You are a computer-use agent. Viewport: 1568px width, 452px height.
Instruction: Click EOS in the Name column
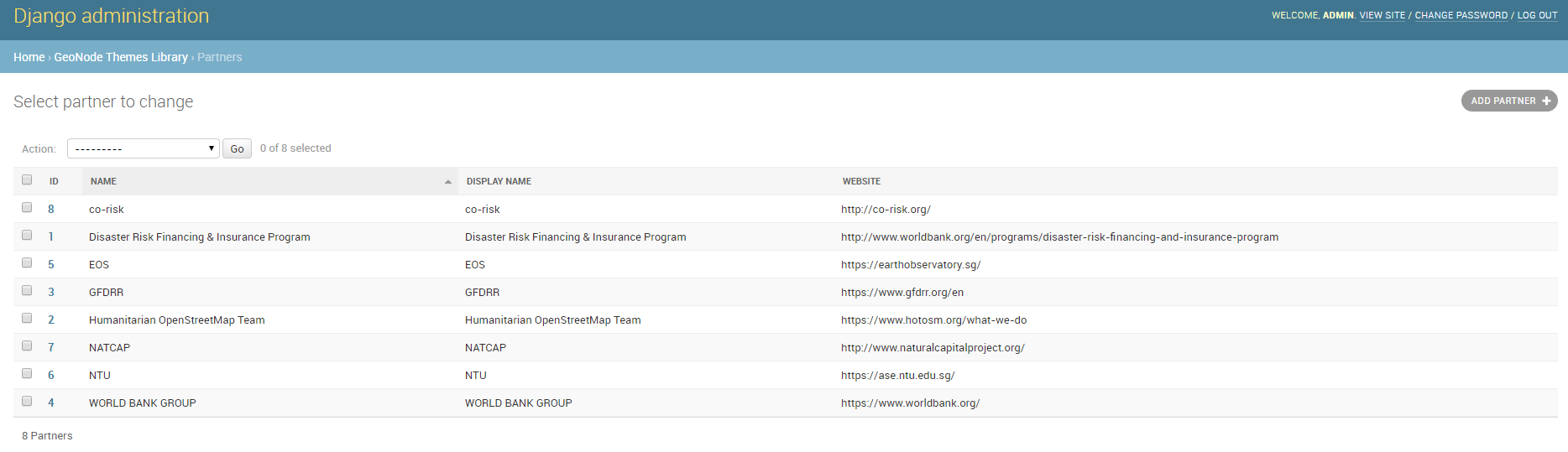(x=99, y=264)
